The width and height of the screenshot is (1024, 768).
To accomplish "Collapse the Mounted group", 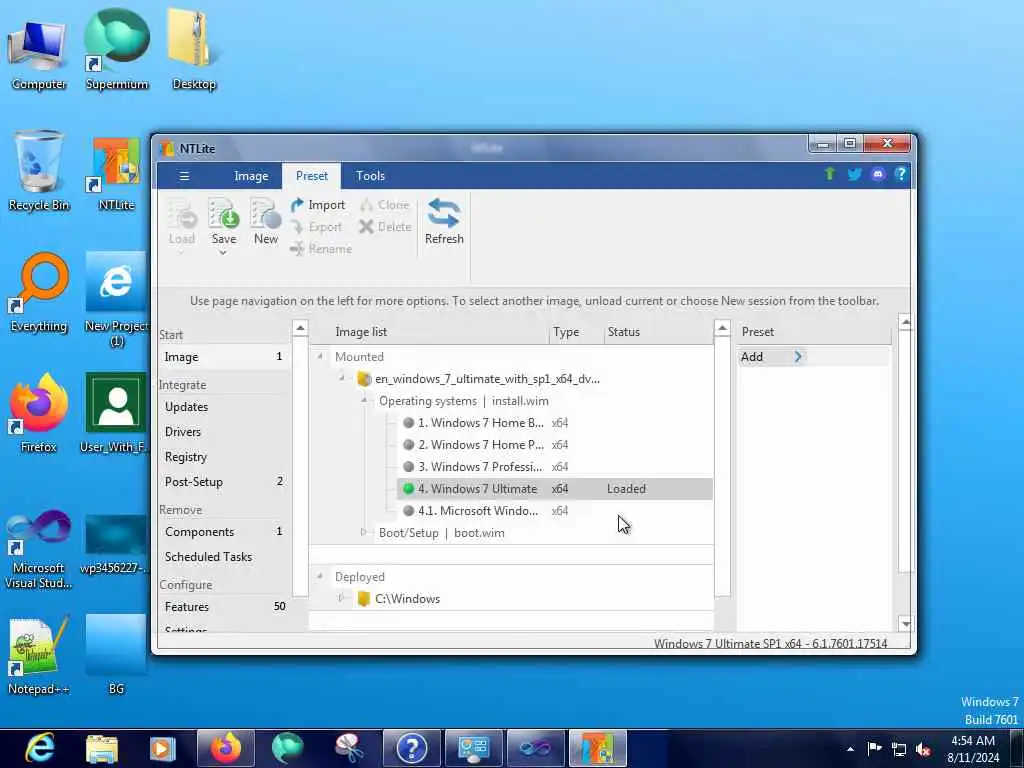I will [320, 357].
